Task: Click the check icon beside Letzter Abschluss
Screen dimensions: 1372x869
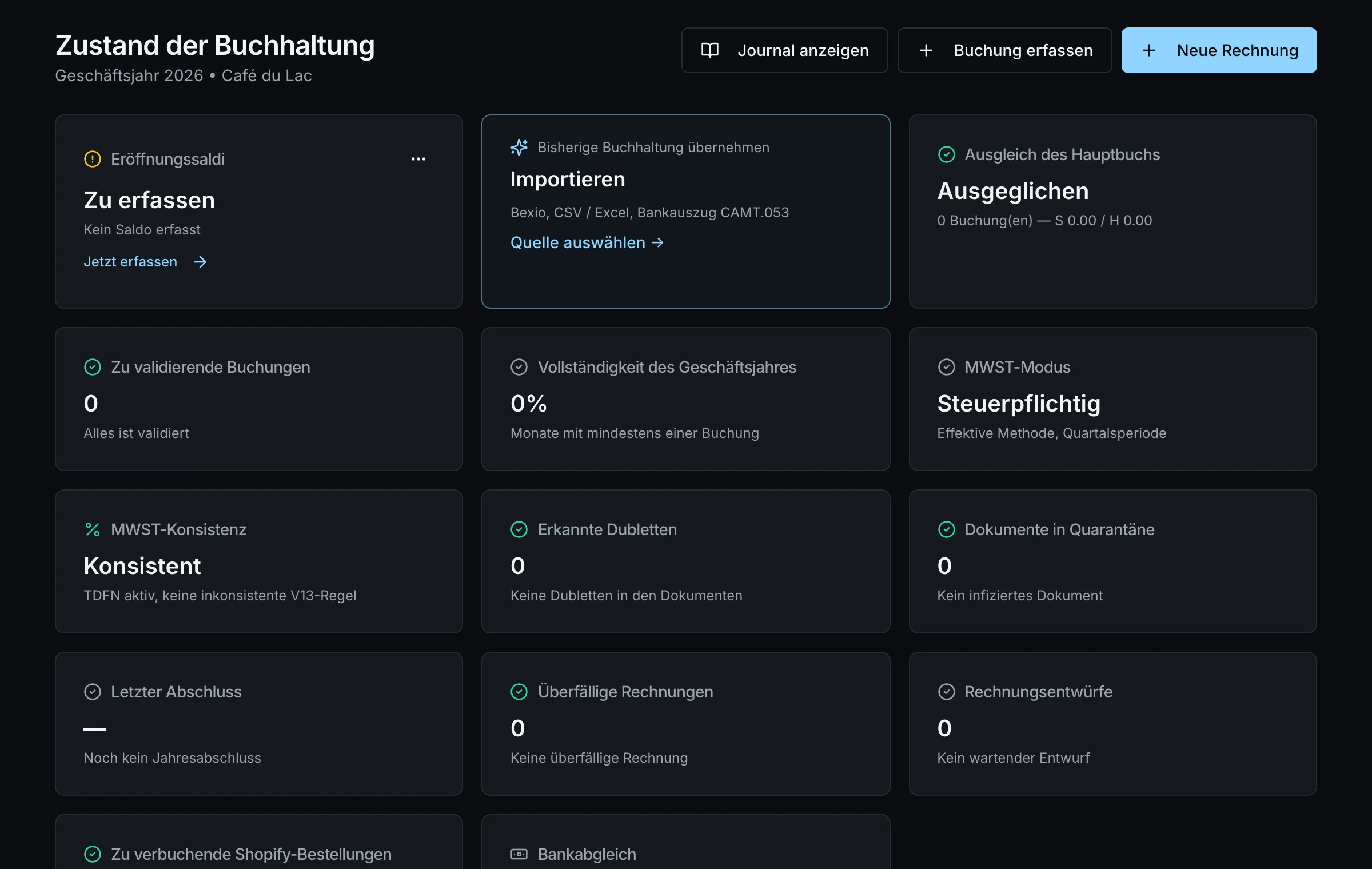Action: click(x=93, y=692)
